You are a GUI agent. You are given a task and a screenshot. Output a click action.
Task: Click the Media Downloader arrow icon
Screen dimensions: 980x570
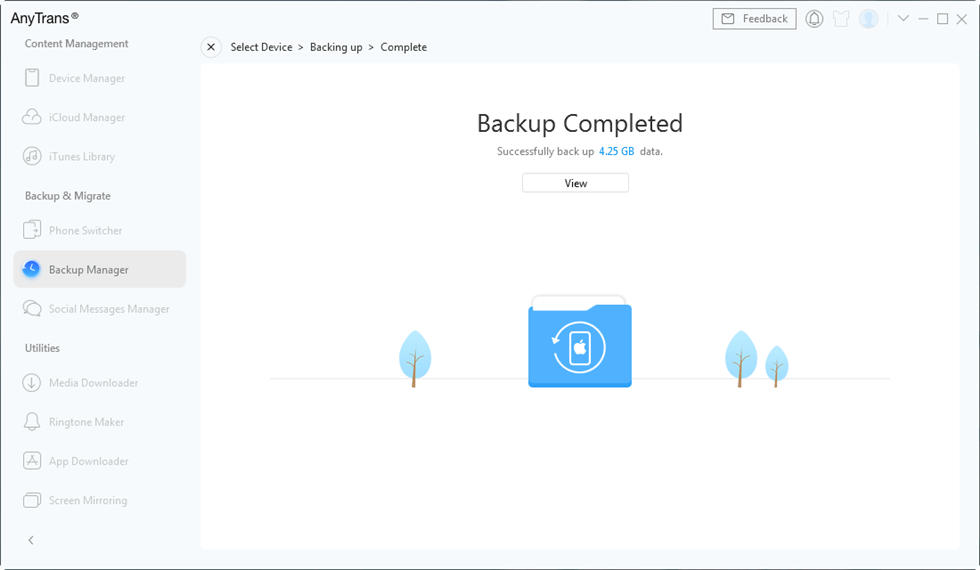tap(32, 382)
